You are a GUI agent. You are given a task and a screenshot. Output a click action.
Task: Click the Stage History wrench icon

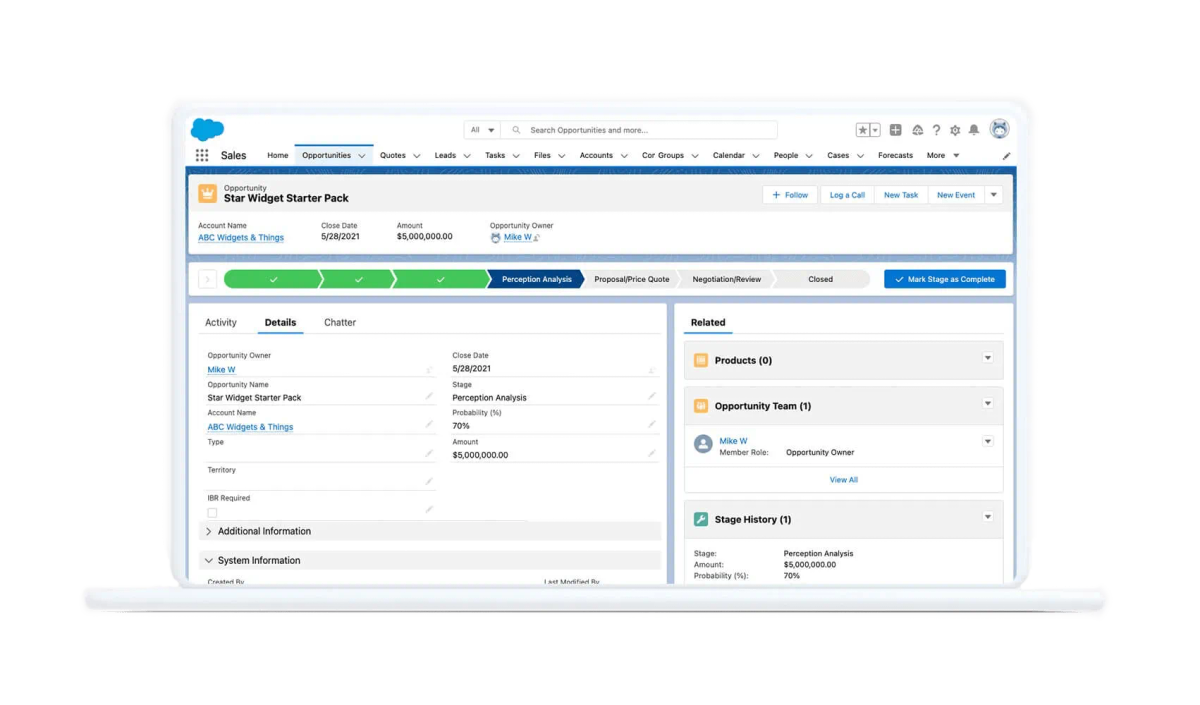point(701,519)
